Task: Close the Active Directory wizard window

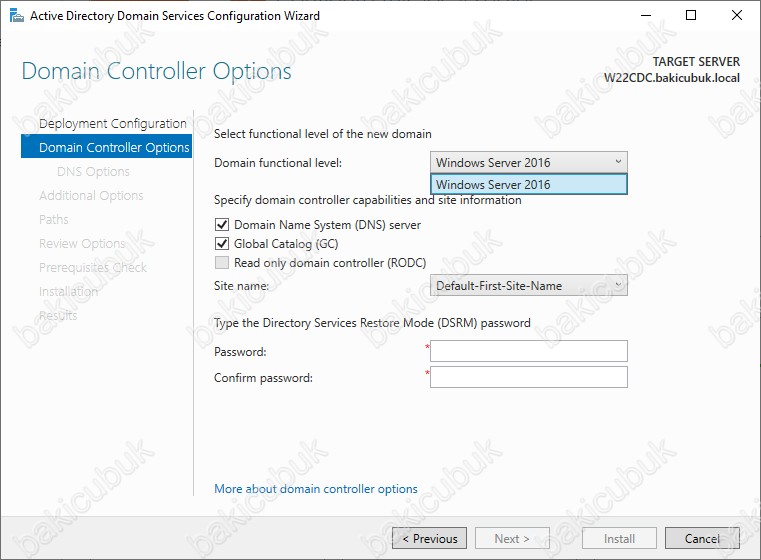Action: pyautogui.click(x=737, y=16)
